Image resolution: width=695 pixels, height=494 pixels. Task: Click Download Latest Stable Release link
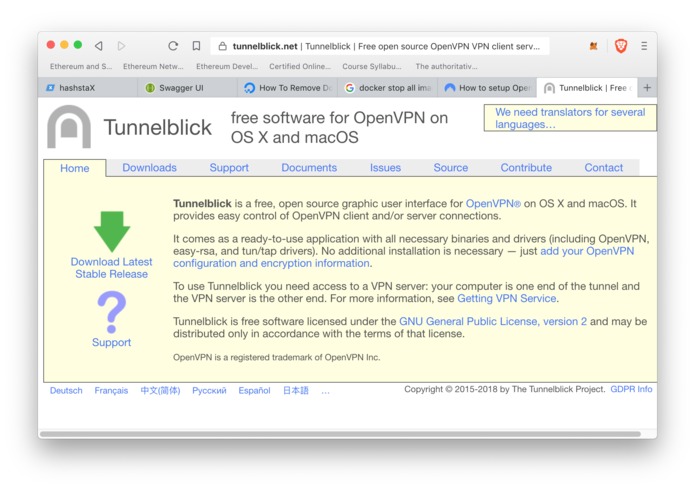click(x=111, y=268)
